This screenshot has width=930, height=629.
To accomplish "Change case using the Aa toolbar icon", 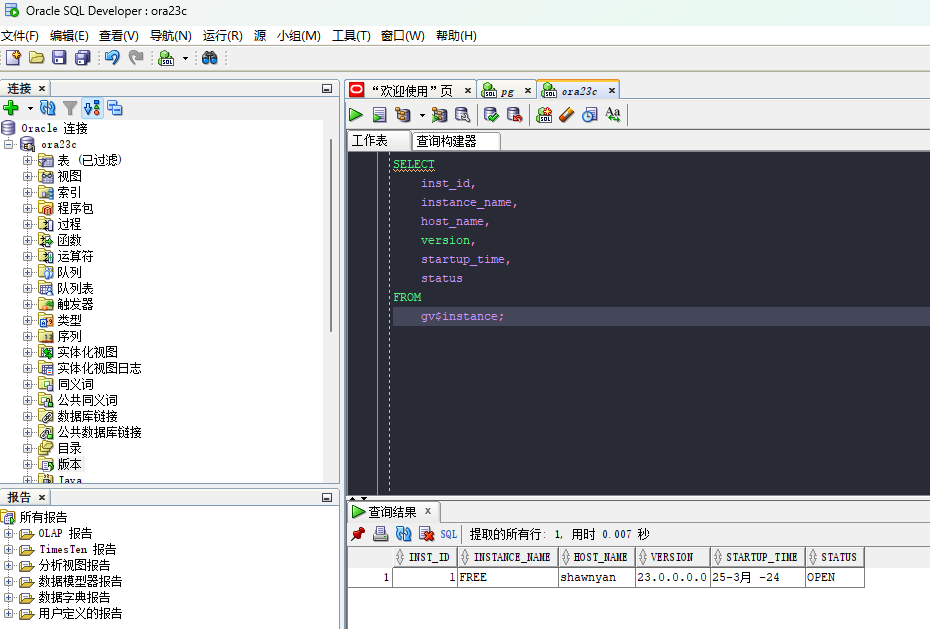I will click(613, 114).
